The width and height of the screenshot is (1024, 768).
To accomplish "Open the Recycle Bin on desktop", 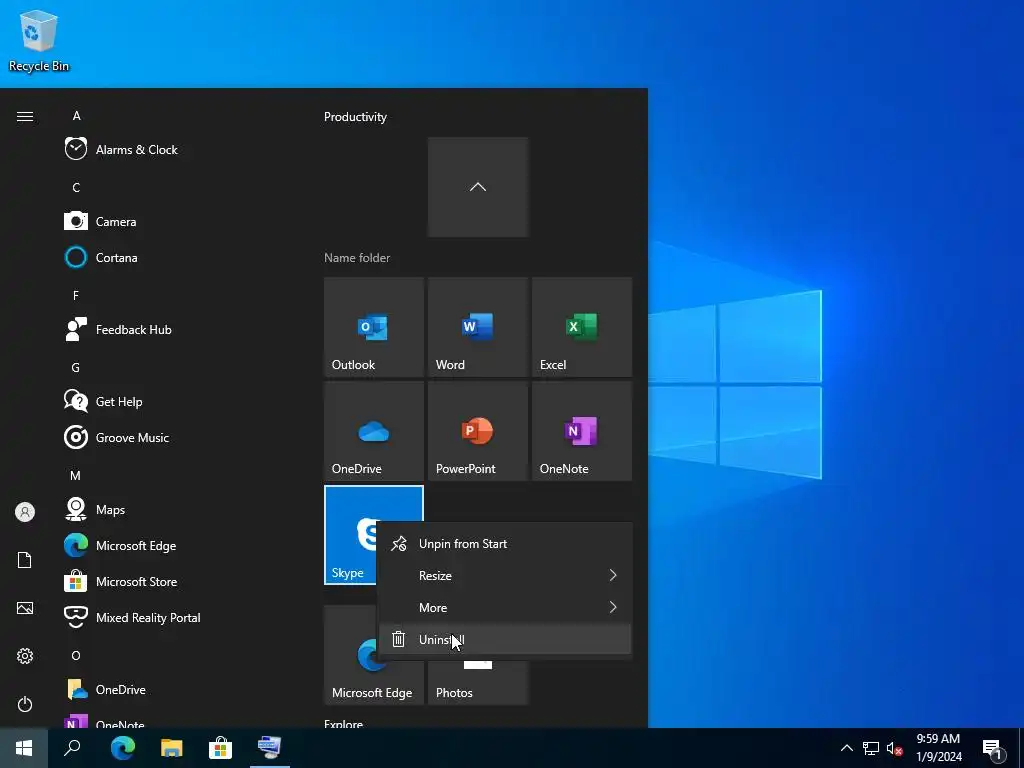I will pos(39,40).
